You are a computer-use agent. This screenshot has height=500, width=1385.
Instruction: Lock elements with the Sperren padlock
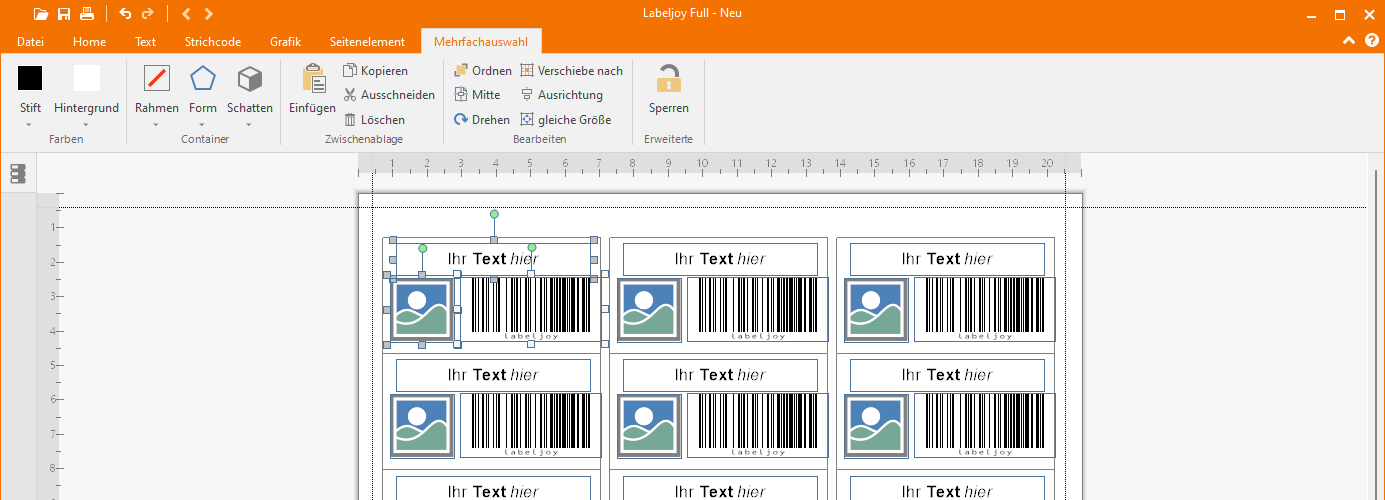click(669, 78)
